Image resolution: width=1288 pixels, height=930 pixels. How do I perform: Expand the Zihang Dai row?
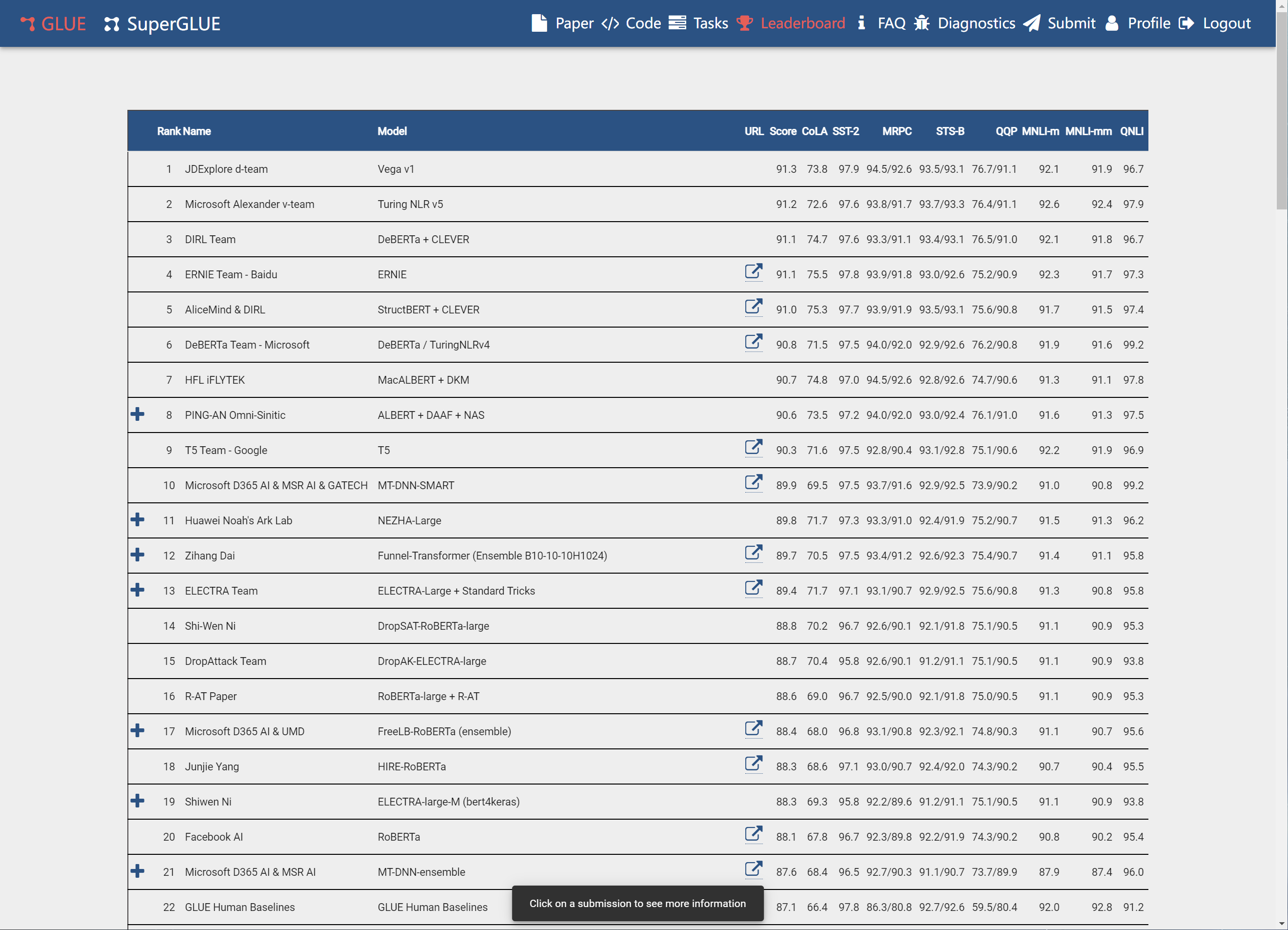138,555
